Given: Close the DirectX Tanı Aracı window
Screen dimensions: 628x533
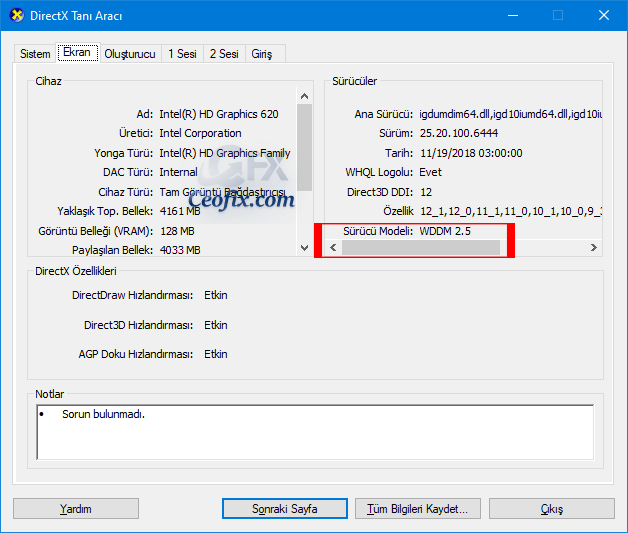Looking at the screenshot, I should click(604, 16).
